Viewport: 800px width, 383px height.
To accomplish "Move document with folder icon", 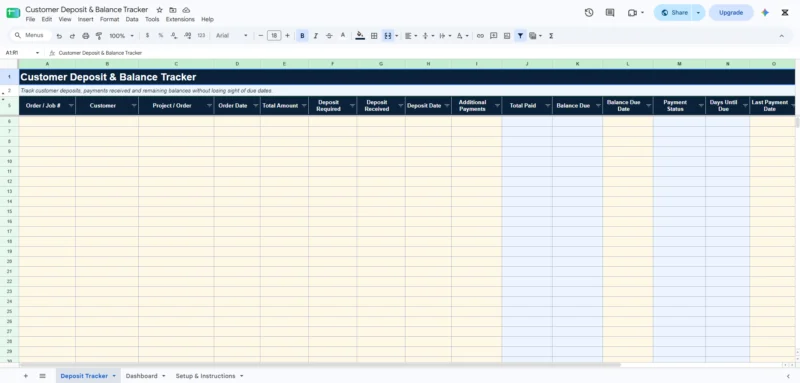I will (x=173, y=10).
